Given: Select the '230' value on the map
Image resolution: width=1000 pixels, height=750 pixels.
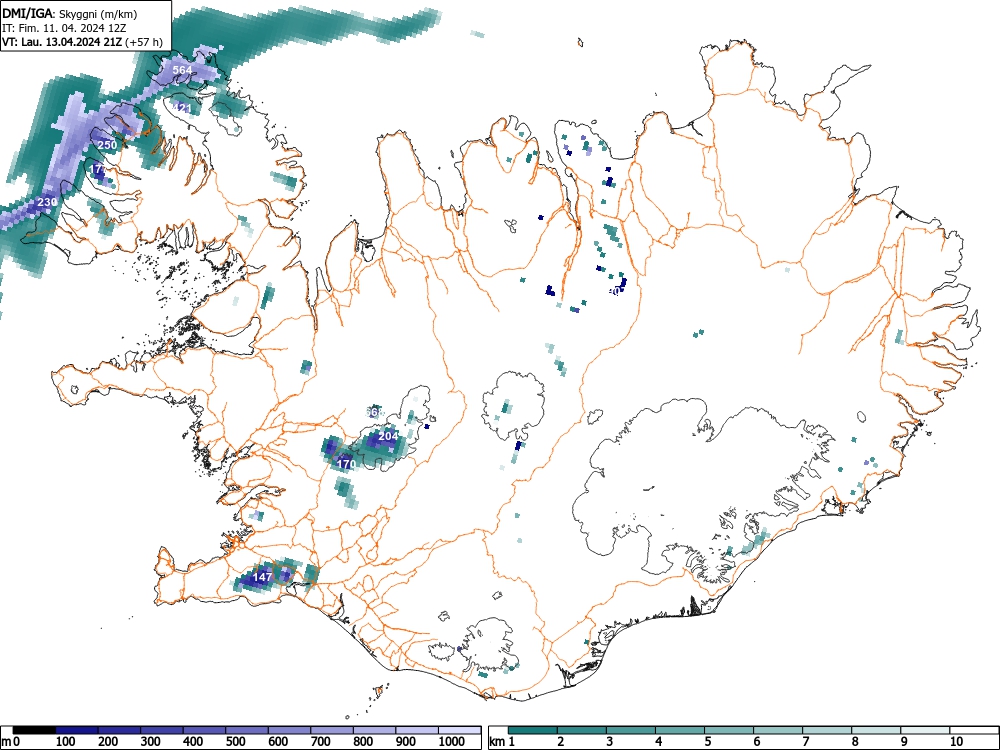Looking at the screenshot, I should pyautogui.click(x=47, y=202).
